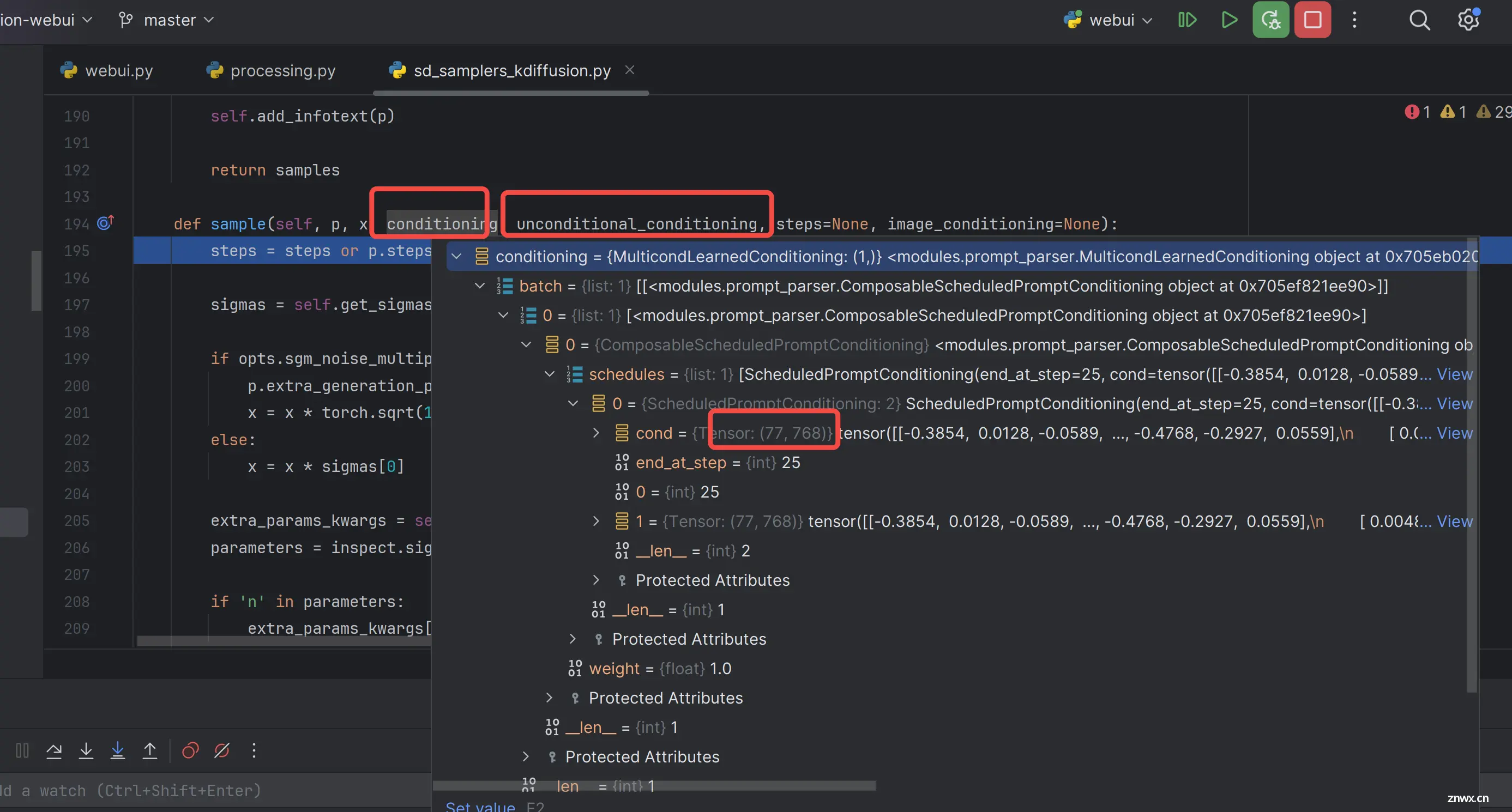This screenshot has width=1512, height=812.
Task: Click the View link on schedules row
Action: (1455, 374)
